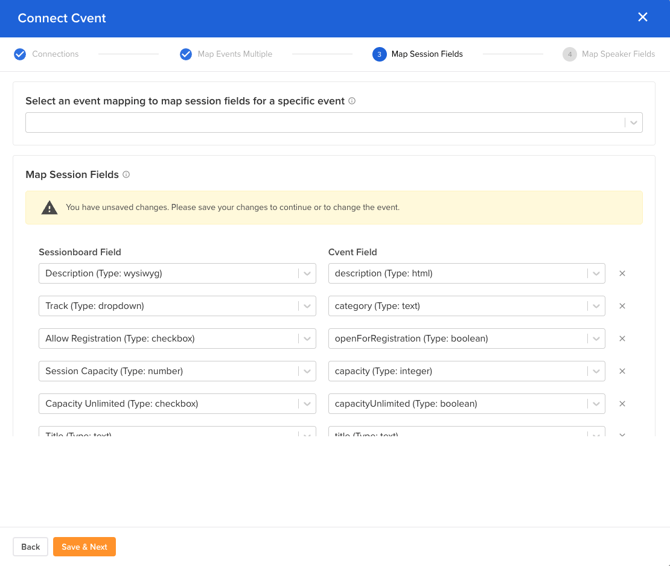This screenshot has height=566, width=670.
Task: Click the unsaved changes warning message
Action: point(232,207)
